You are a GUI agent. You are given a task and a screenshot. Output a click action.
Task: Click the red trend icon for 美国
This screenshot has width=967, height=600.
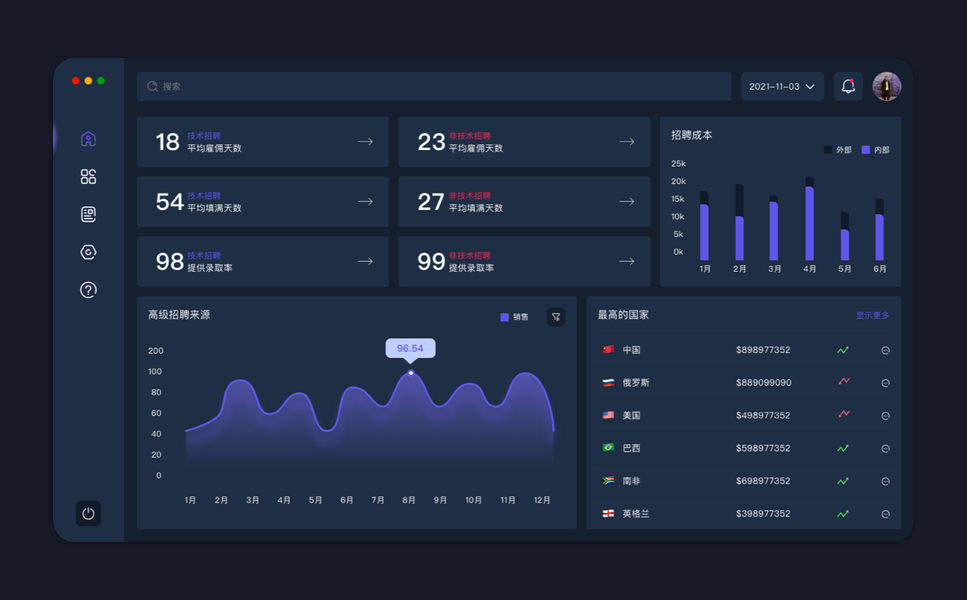(x=844, y=414)
